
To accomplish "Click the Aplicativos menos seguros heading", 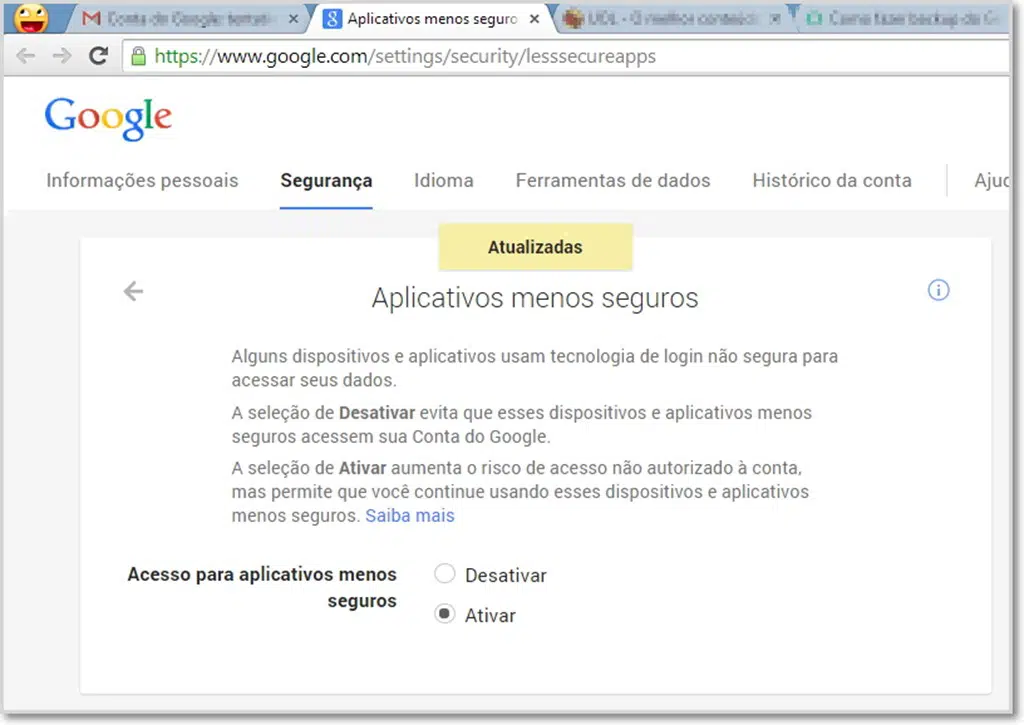I will point(535,298).
